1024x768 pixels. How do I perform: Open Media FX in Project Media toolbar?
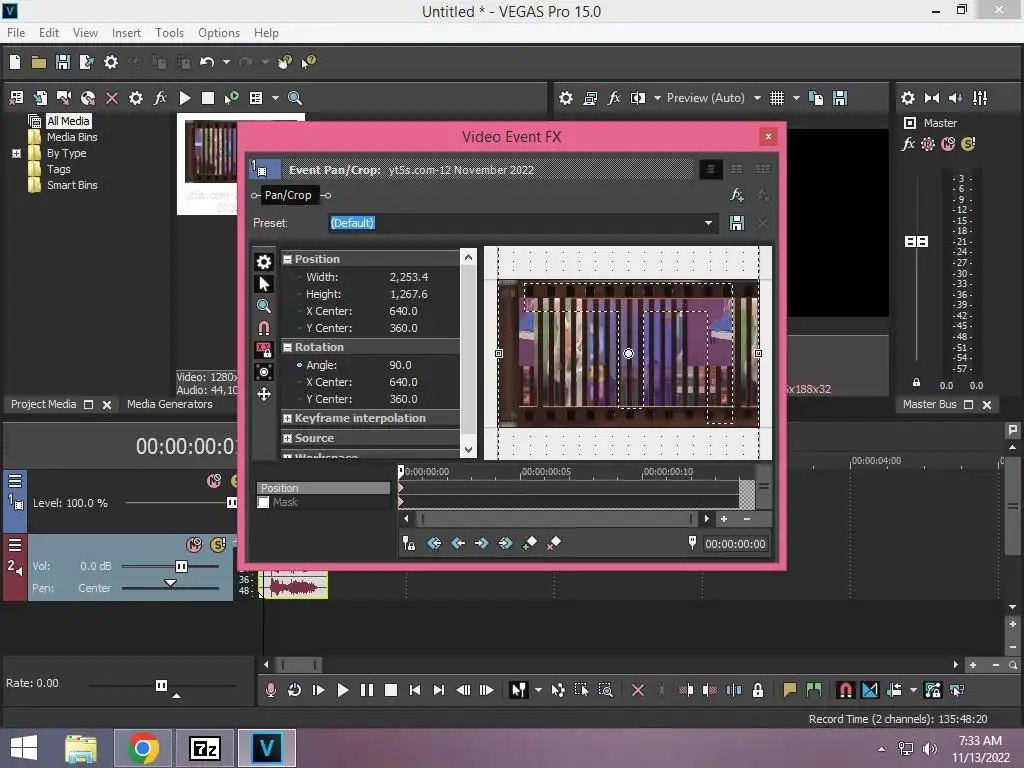coord(160,98)
